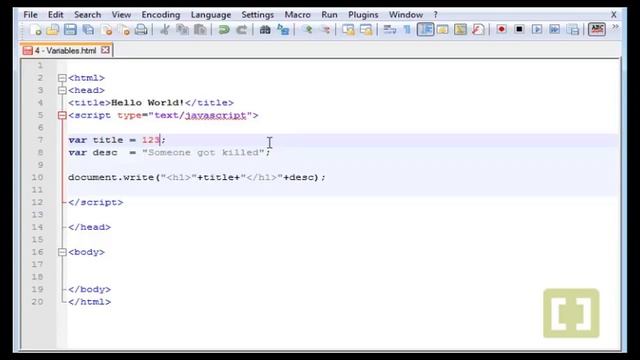Click the word 'javascript' in script tag
The width and height of the screenshot is (640, 360).
(x=216, y=116)
